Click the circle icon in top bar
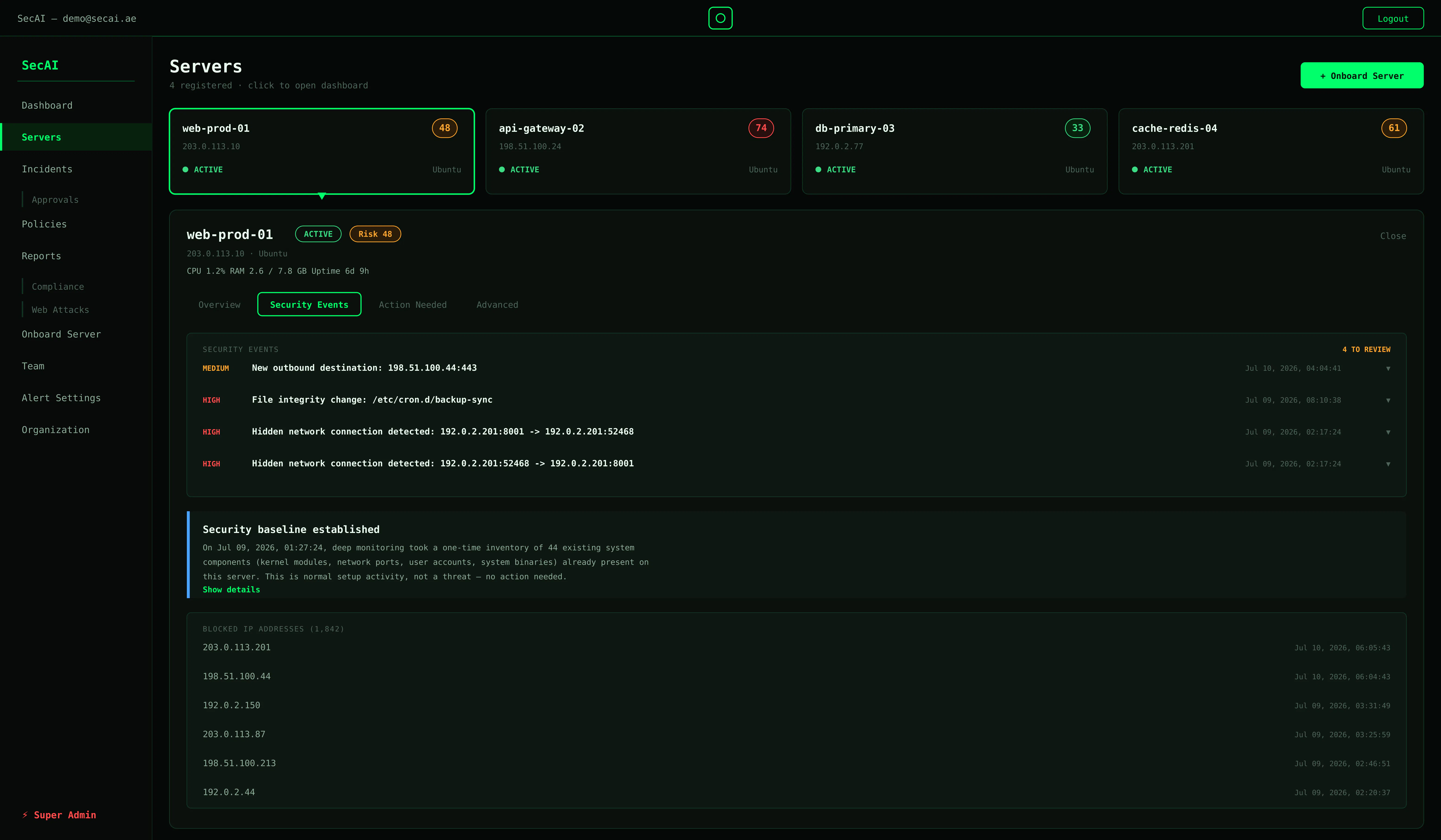 720,18
